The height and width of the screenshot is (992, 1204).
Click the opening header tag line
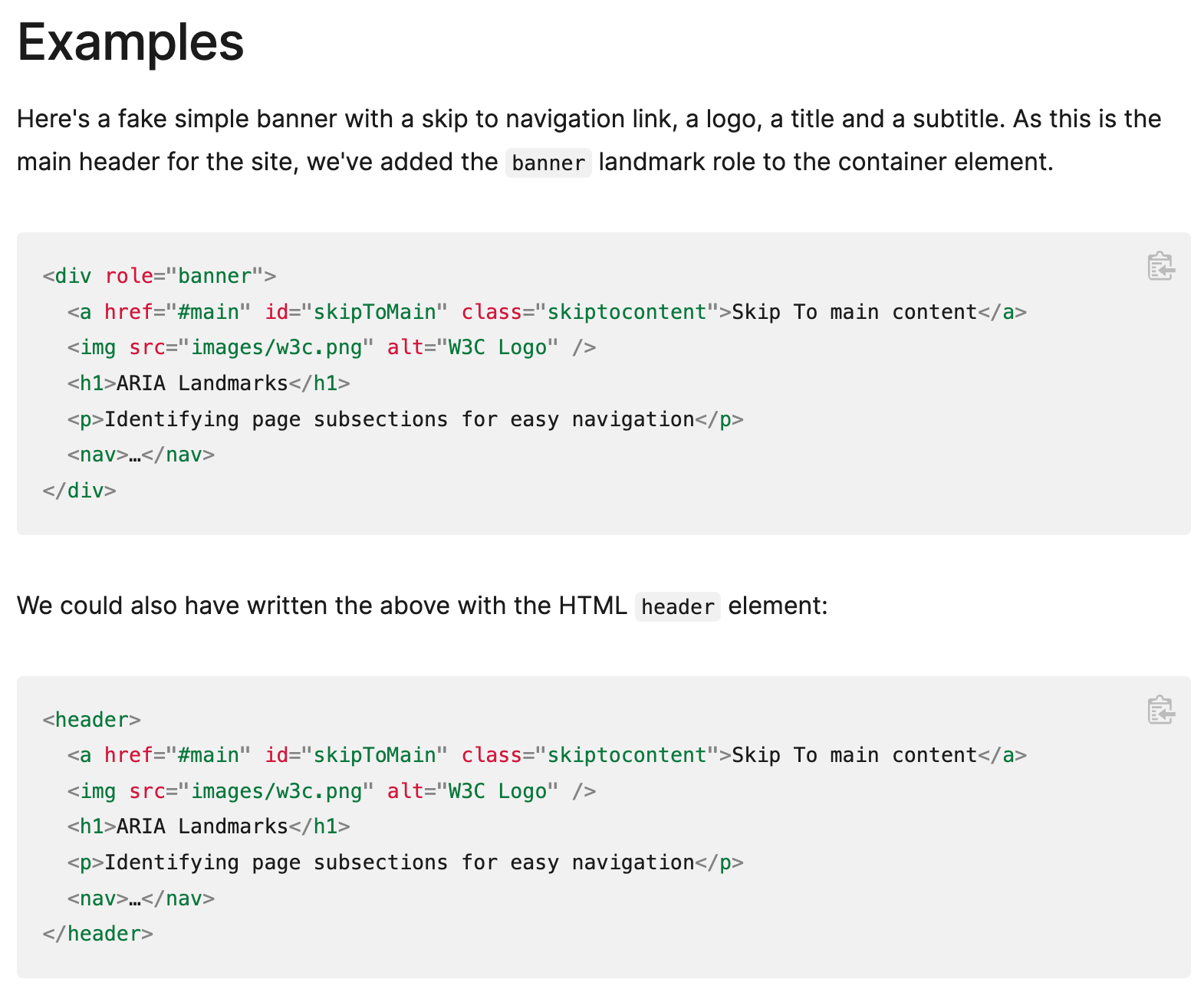pyautogui.click(x=92, y=720)
